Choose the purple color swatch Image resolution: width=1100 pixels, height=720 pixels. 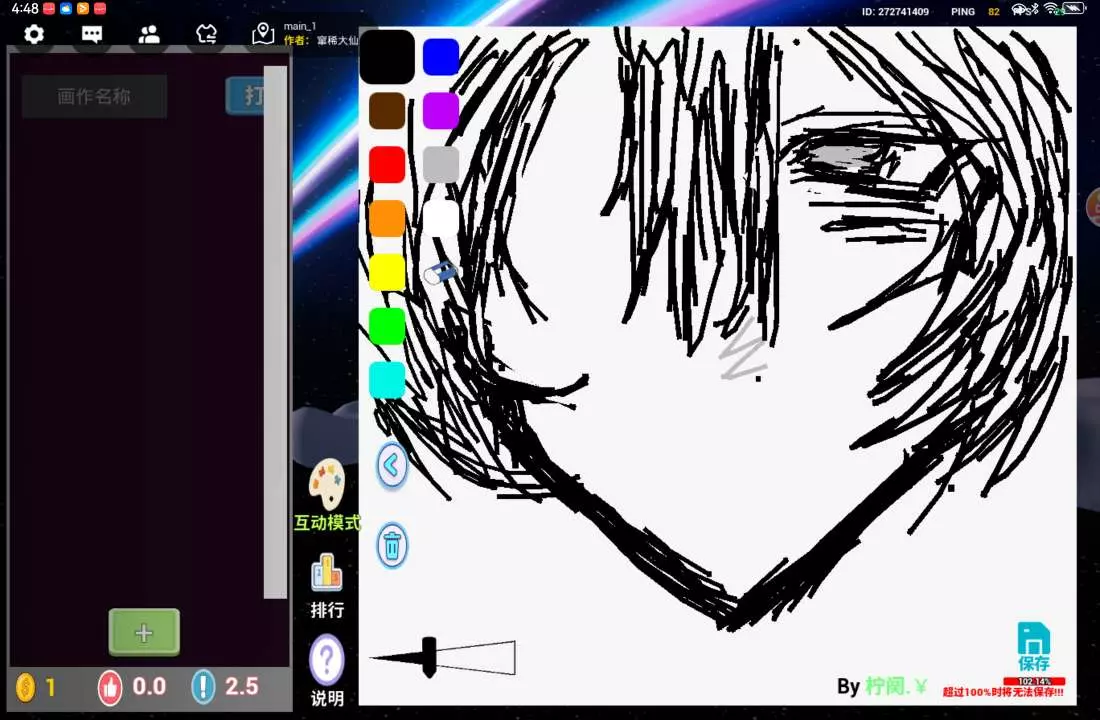tap(440, 111)
